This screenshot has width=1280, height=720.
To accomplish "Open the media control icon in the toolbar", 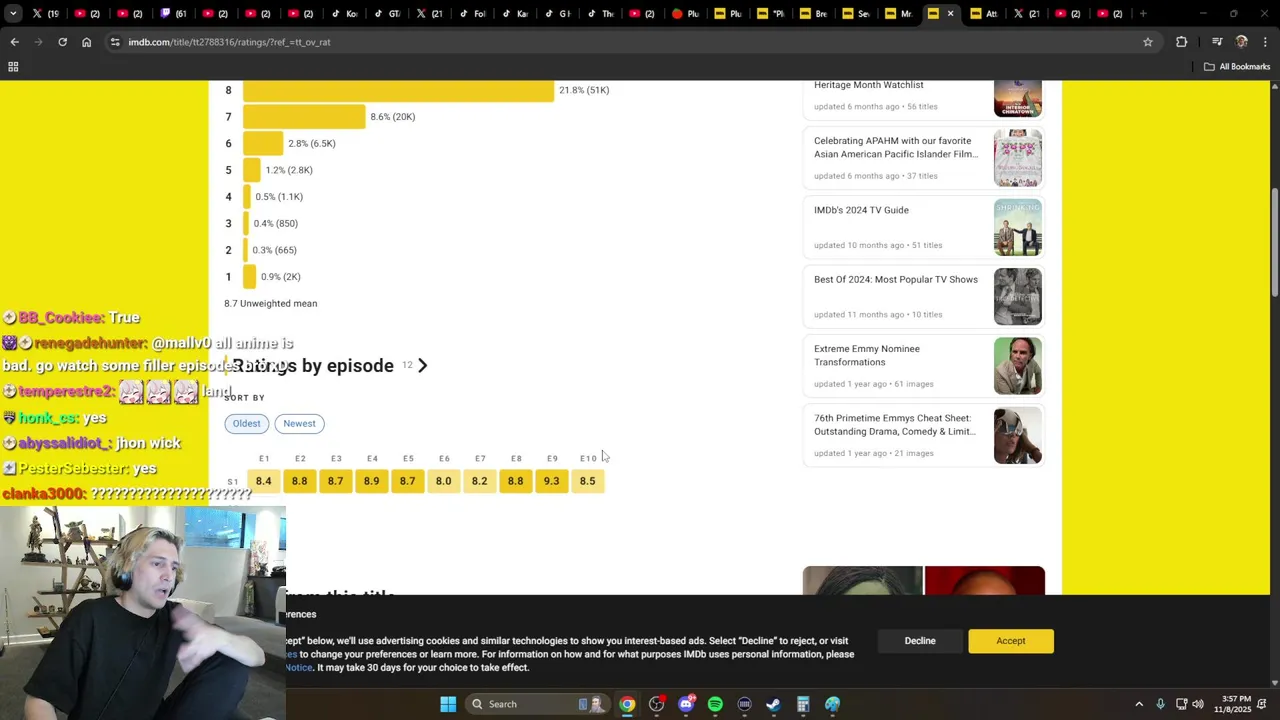I will coord(1217,42).
